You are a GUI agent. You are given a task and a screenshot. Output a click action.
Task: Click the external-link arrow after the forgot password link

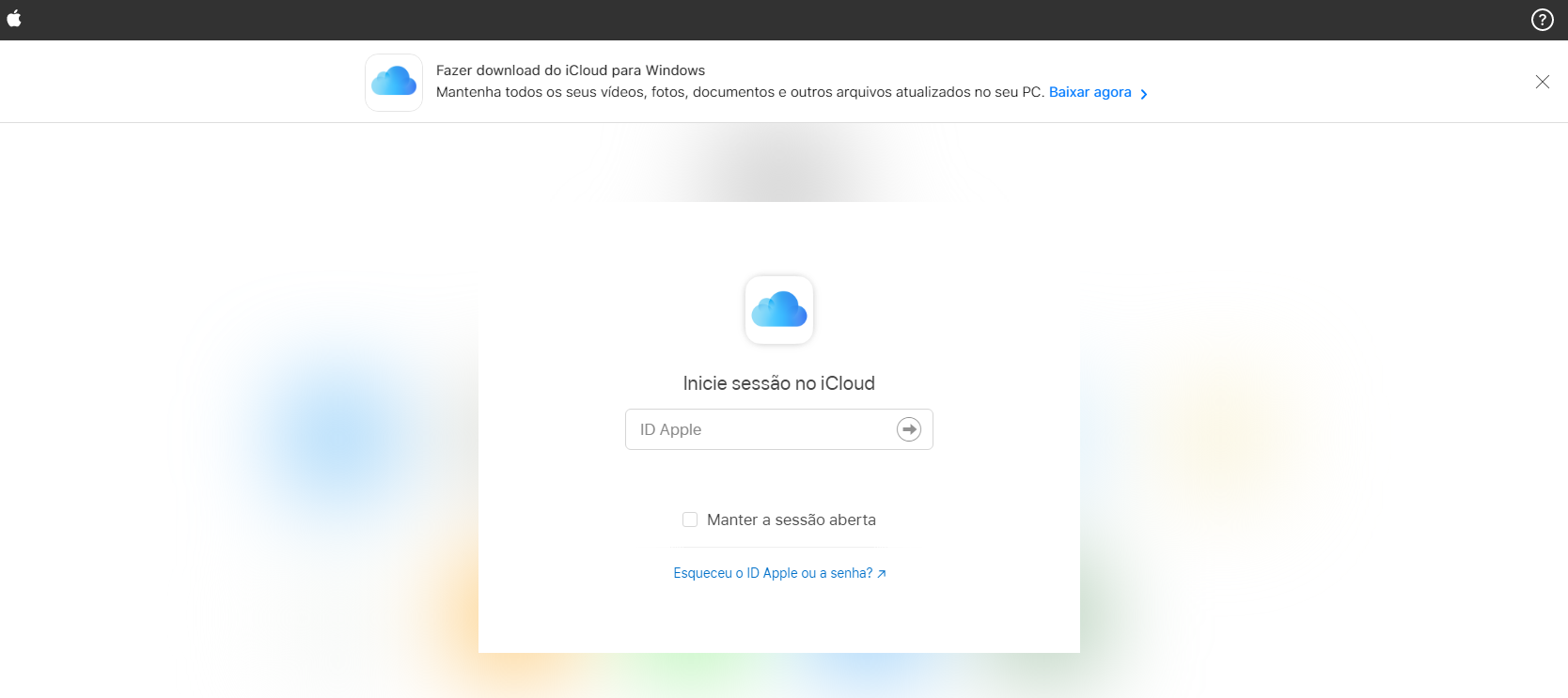pos(882,574)
